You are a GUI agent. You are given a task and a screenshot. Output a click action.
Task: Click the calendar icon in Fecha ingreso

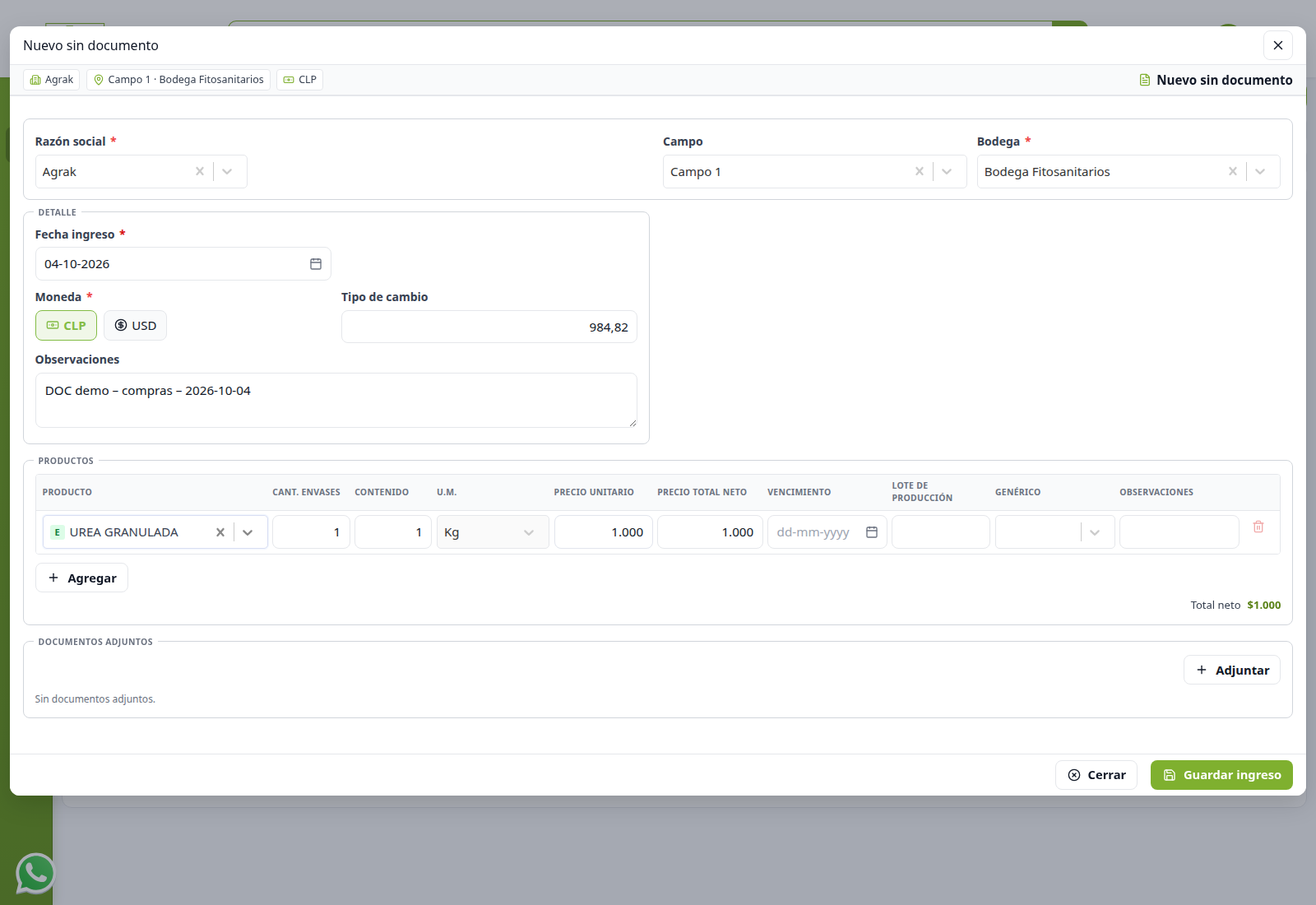tap(316, 264)
